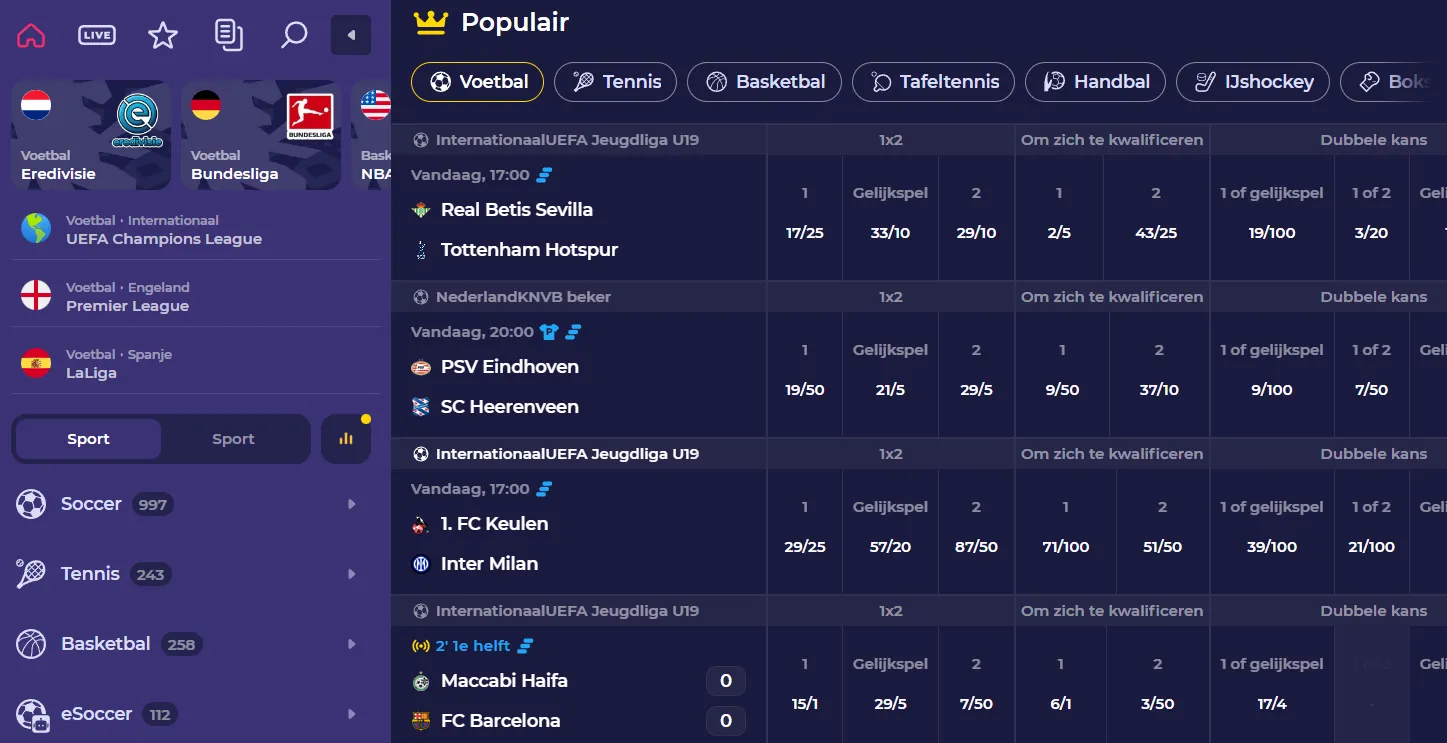This screenshot has height=743, width=1447.
Task: Click the bar chart icon with yellow dot
Action: click(x=345, y=438)
